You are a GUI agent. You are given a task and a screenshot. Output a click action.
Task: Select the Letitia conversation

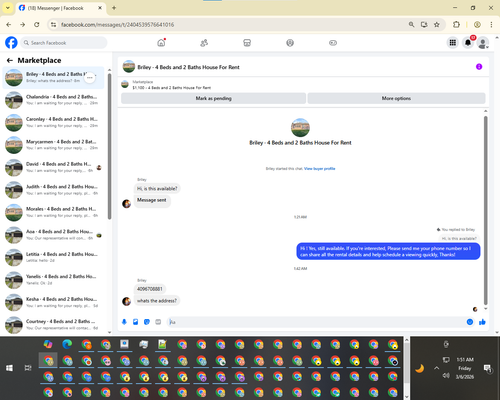pos(53,257)
